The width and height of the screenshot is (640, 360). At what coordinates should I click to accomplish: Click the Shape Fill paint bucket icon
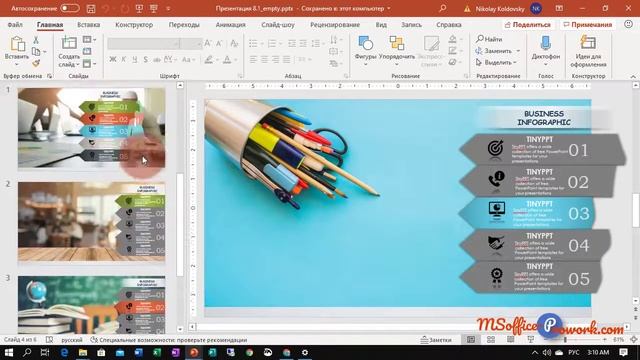point(452,39)
